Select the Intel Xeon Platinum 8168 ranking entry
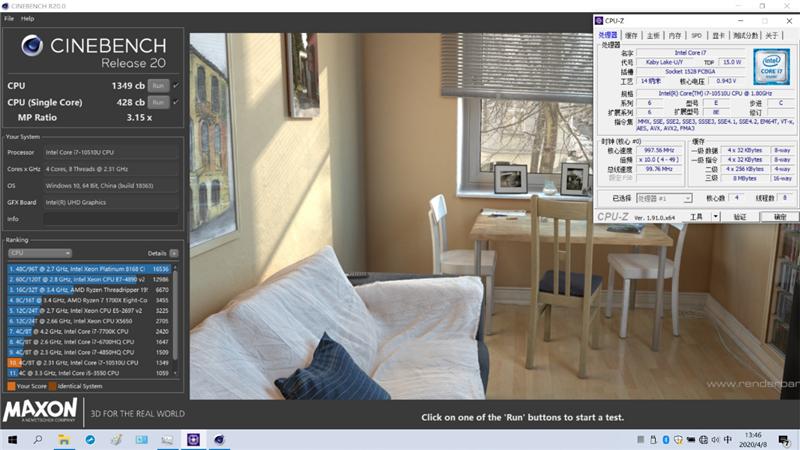Viewport: 800px width, 450px height. [90, 269]
